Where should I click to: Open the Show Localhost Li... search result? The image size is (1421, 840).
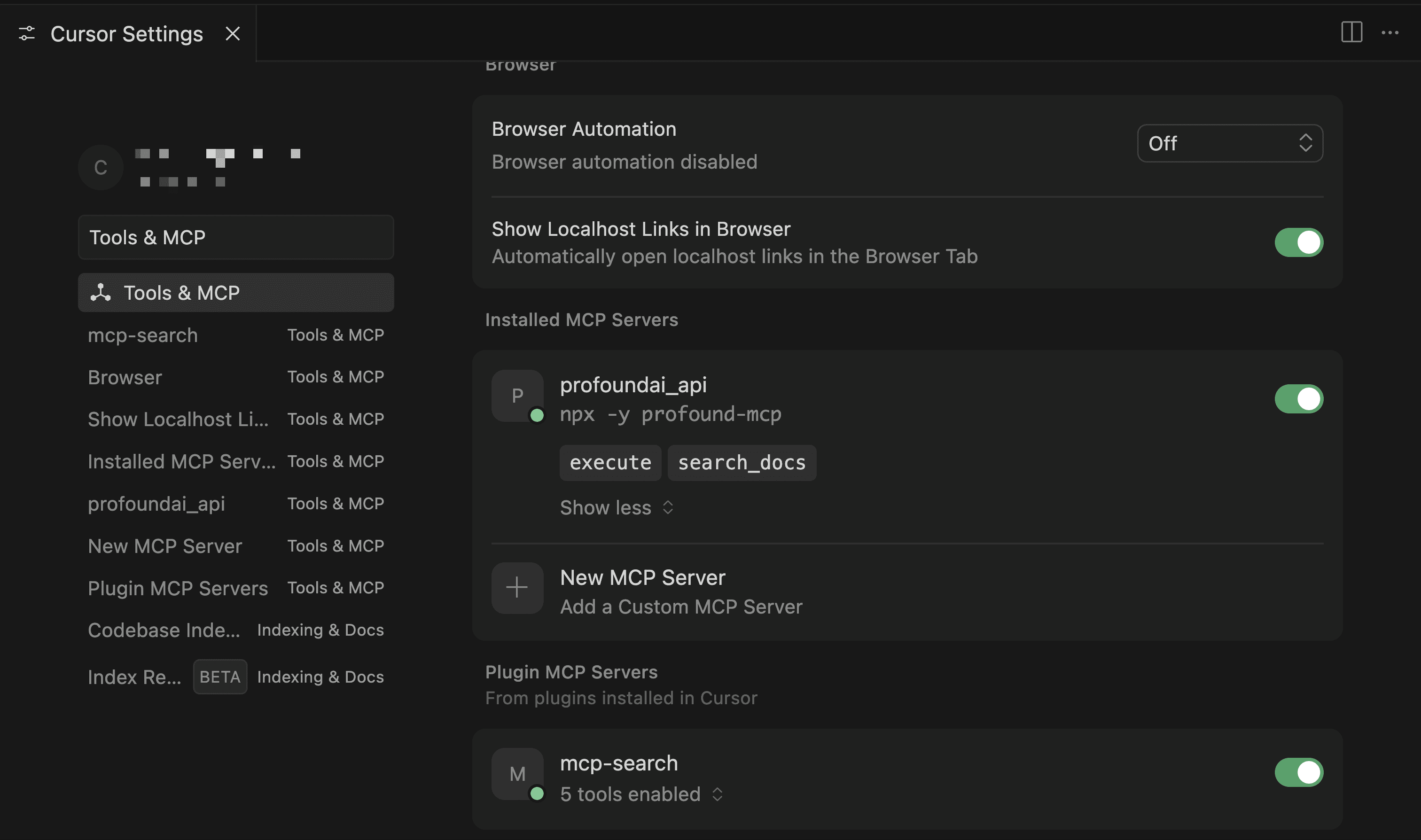(x=236, y=419)
